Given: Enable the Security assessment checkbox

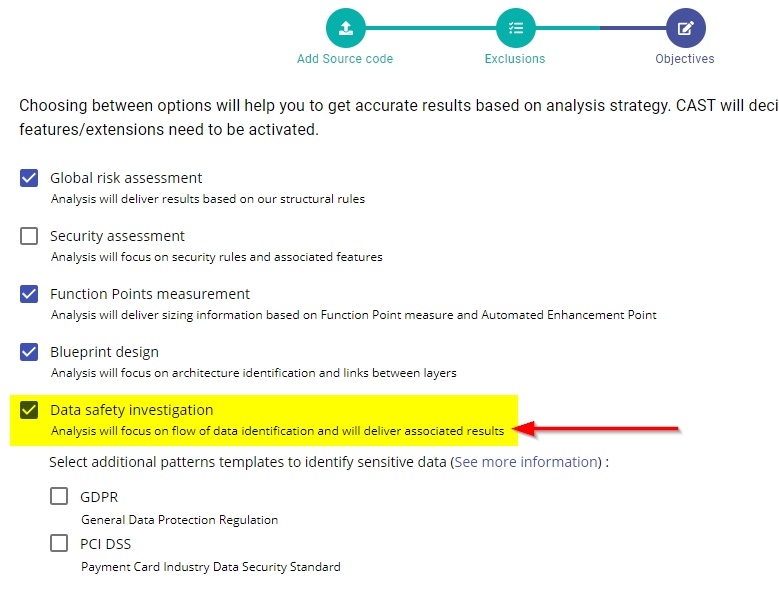Looking at the screenshot, I should click(29, 236).
